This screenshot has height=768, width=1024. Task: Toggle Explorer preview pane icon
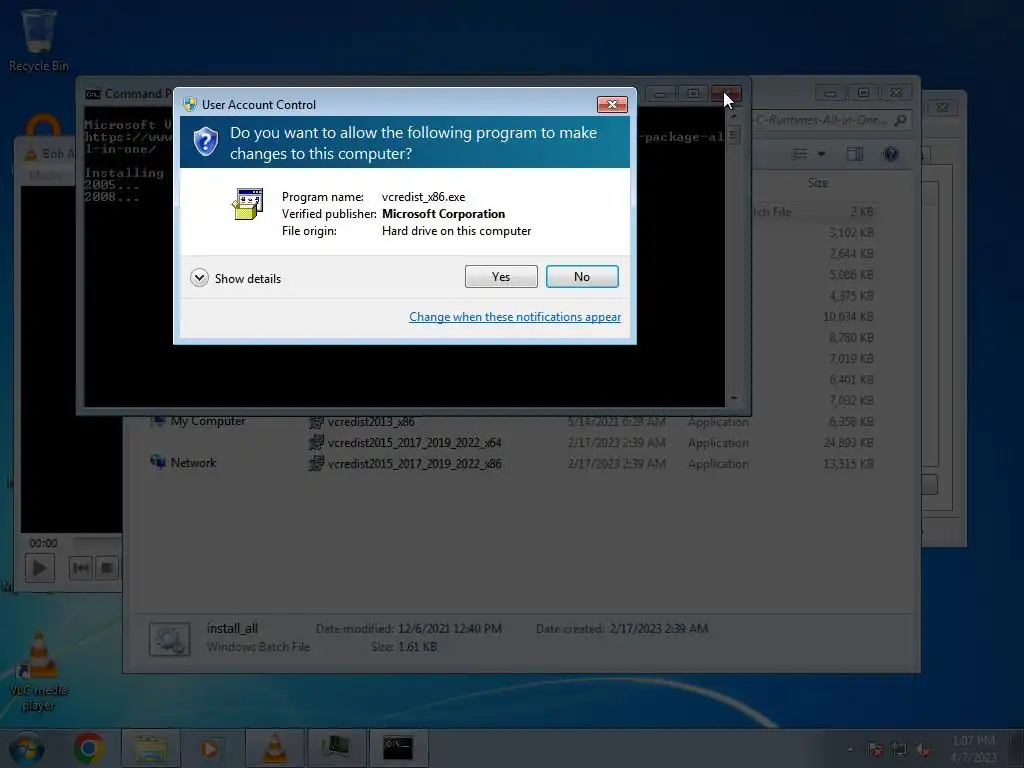pos(855,154)
